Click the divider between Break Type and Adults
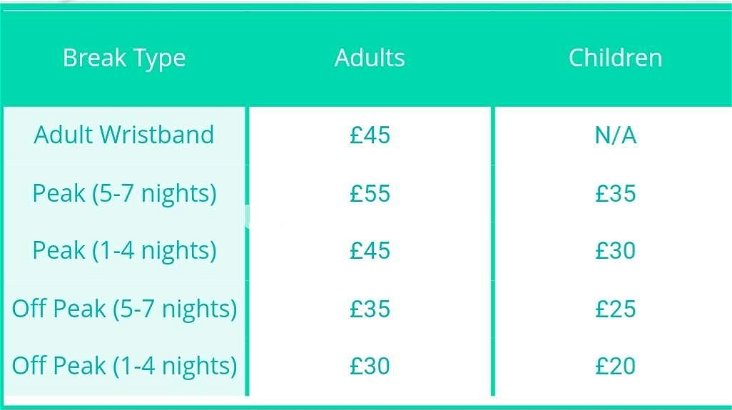 tap(247, 251)
